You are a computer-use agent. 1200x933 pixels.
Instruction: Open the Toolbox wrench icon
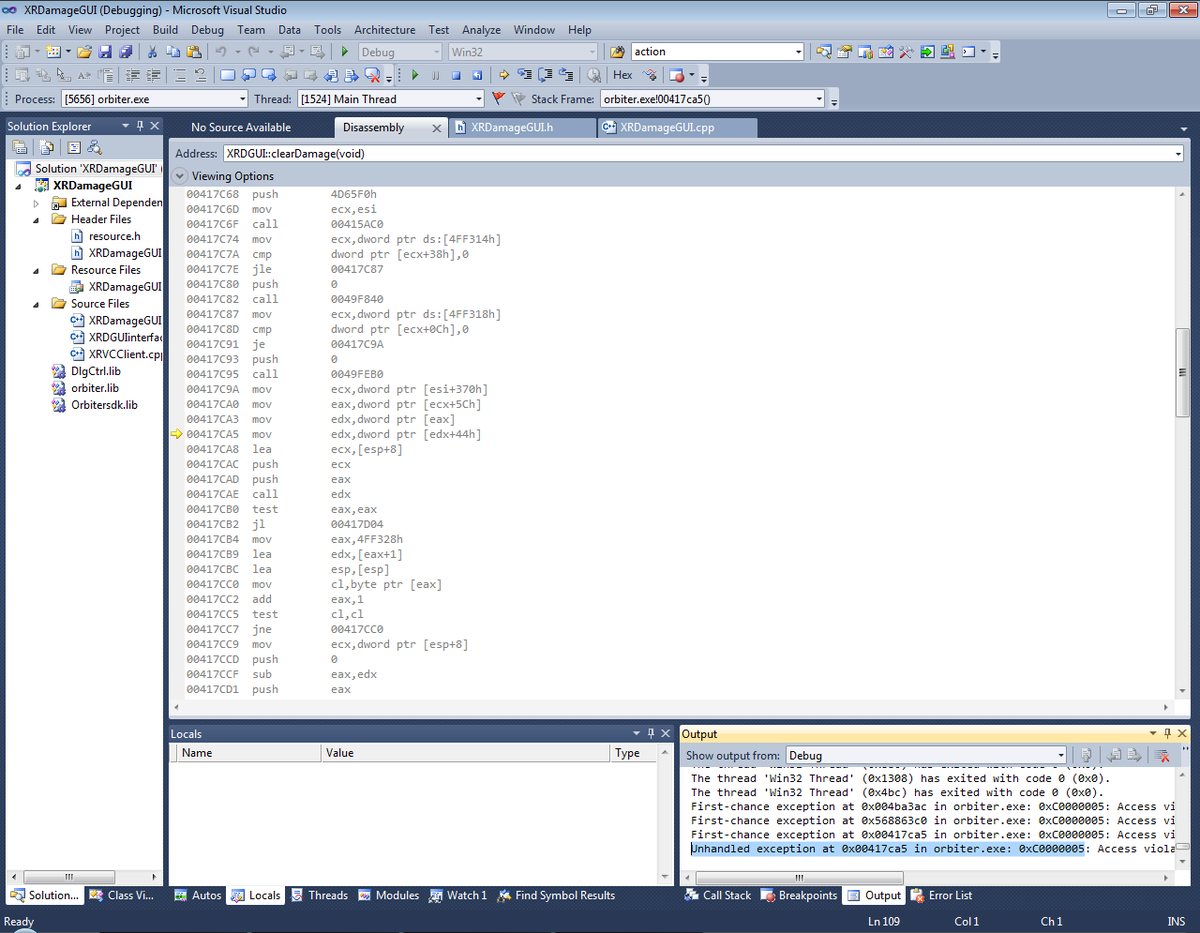tap(905, 52)
